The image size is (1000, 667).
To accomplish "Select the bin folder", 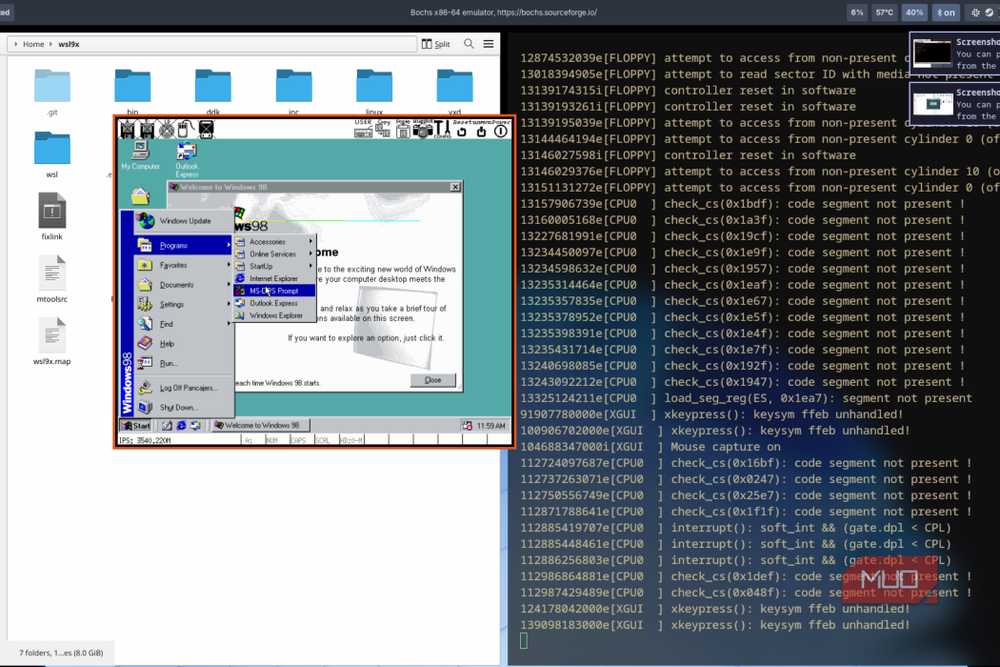I will coord(133,92).
